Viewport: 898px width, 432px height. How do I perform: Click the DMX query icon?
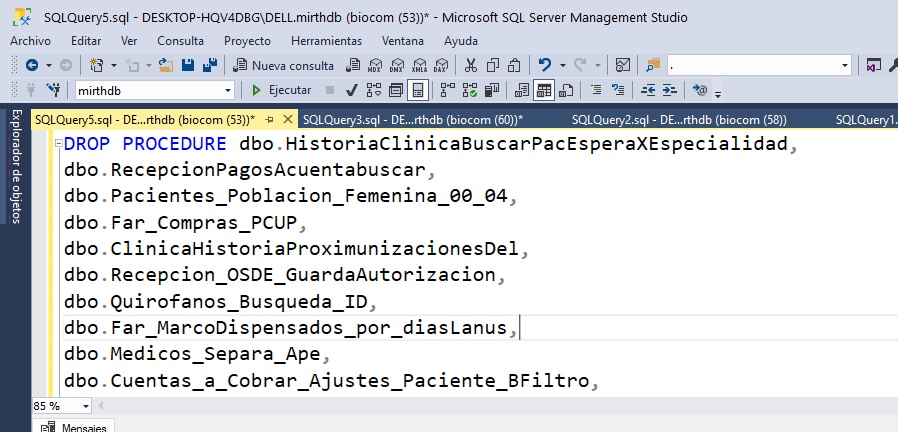pyautogui.click(x=396, y=65)
